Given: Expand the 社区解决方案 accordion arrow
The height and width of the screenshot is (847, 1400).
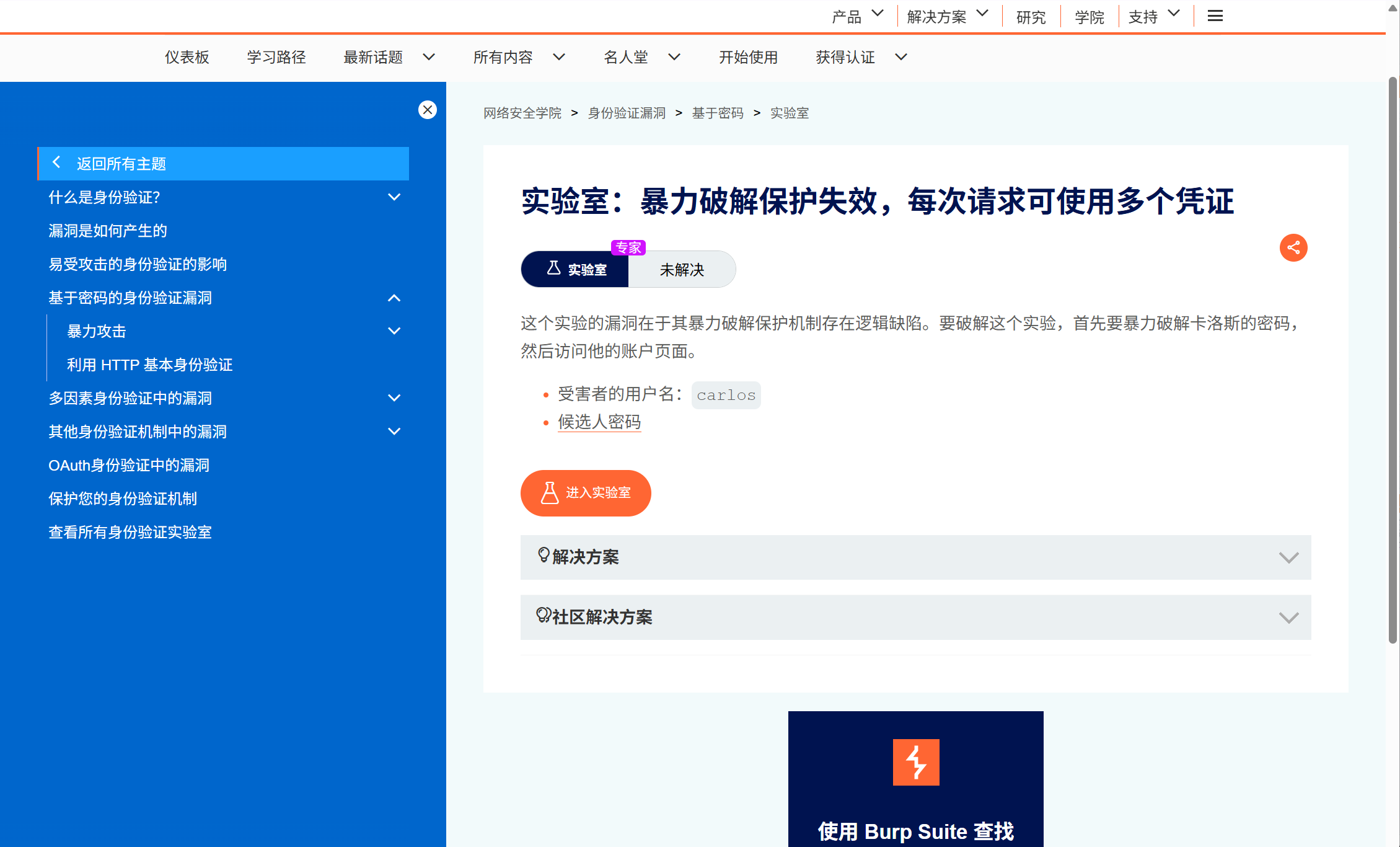Looking at the screenshot, I should pos(1288,618).
